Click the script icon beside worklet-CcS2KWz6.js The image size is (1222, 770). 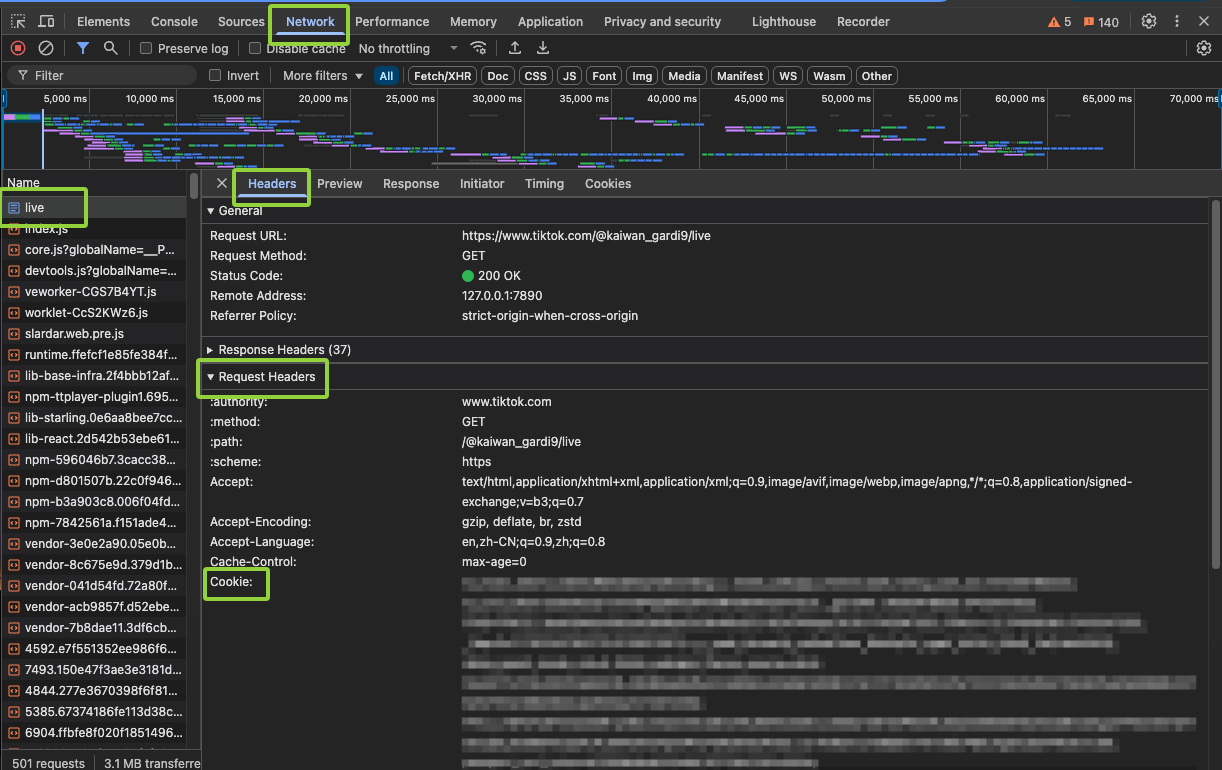(14, 313)
